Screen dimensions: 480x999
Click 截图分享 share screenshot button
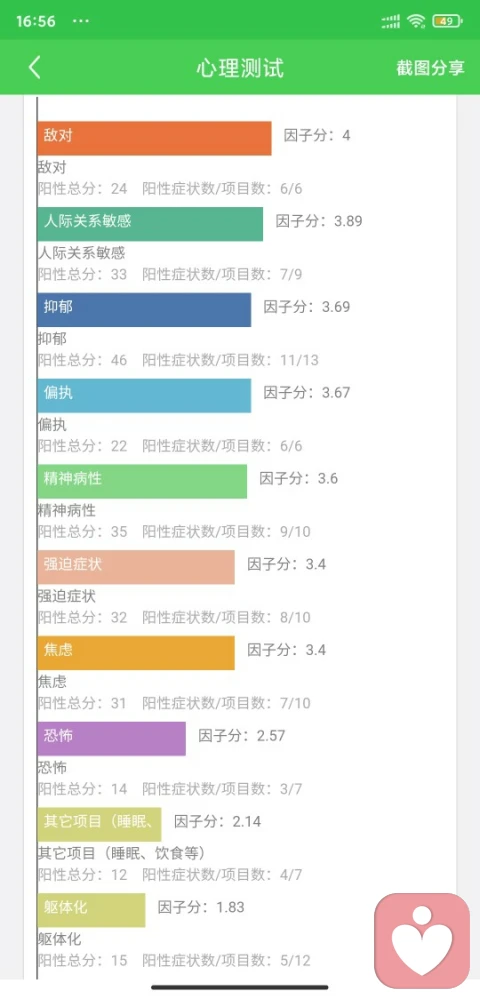pyautogui.click(x=431, y=68)
